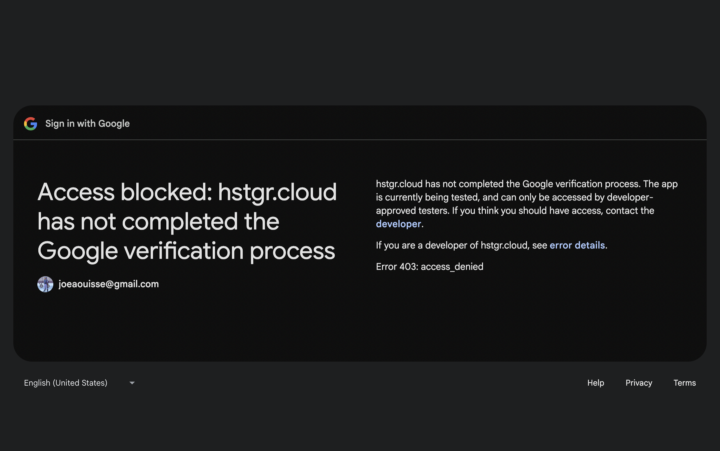Open the Terms link

click(684, 383)
